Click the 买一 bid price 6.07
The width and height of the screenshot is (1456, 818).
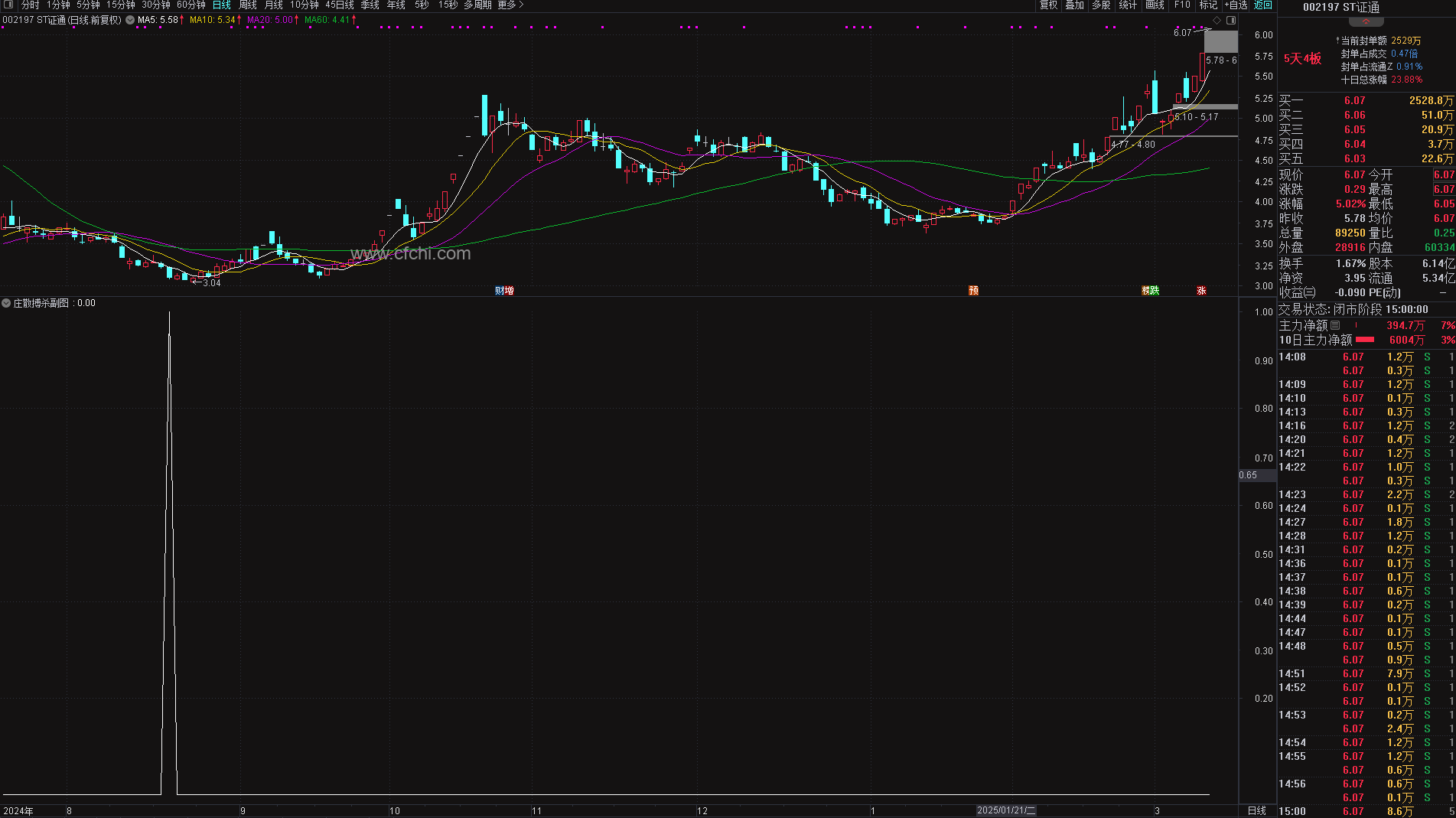[x=1354, y=100]
